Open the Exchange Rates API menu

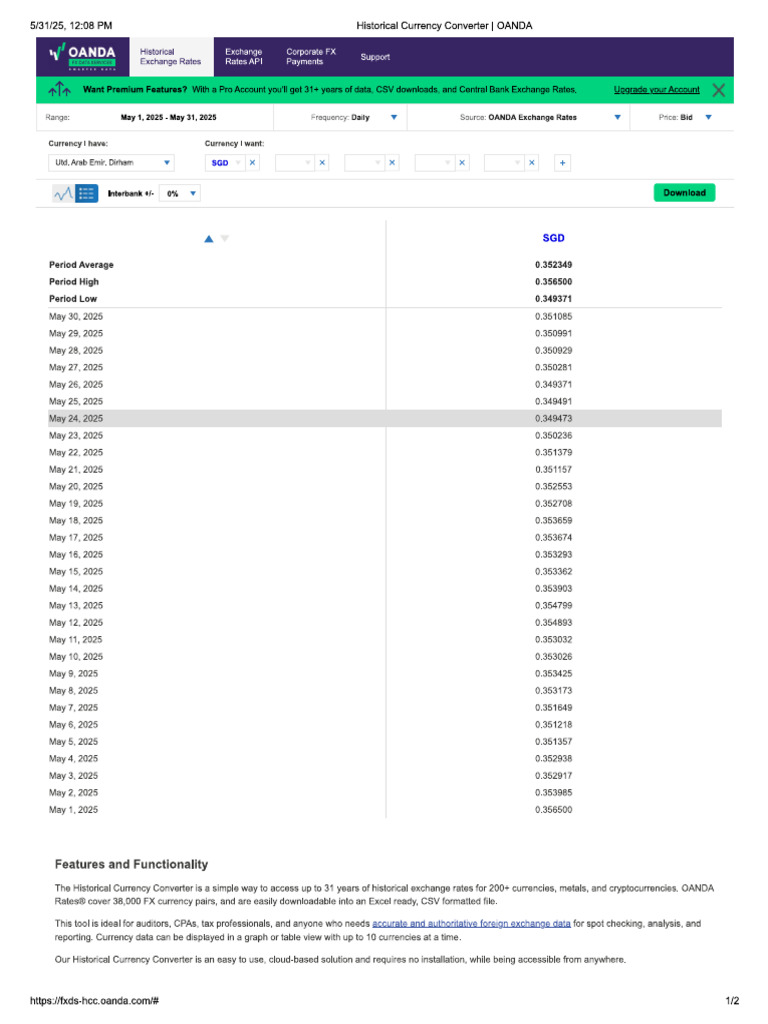point(243,57)
